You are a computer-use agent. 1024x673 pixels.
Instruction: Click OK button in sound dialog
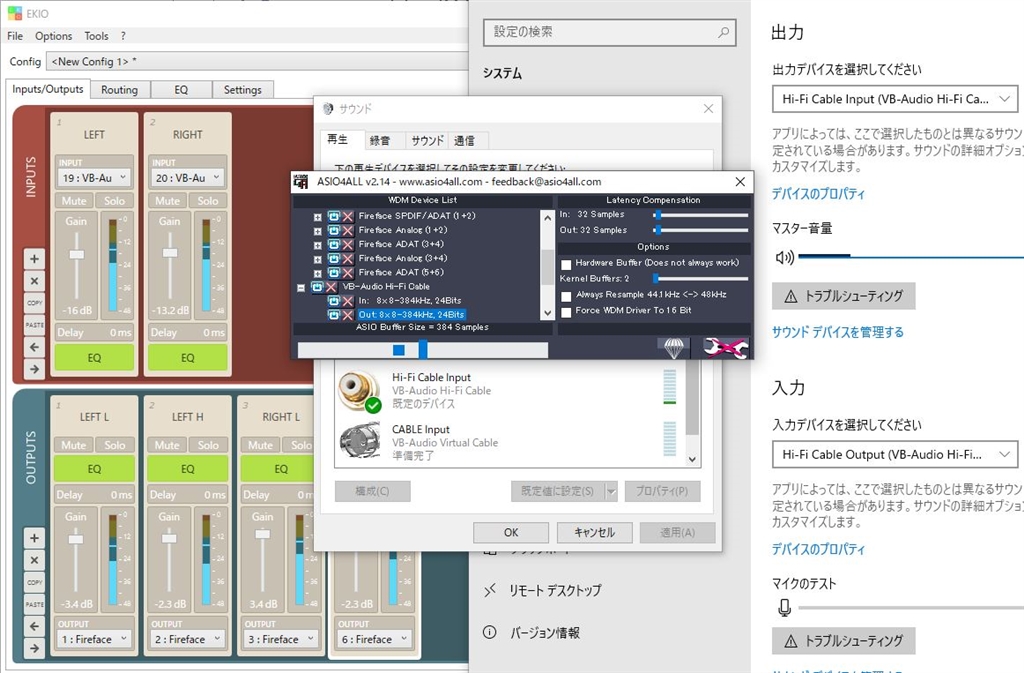[511, 533]
